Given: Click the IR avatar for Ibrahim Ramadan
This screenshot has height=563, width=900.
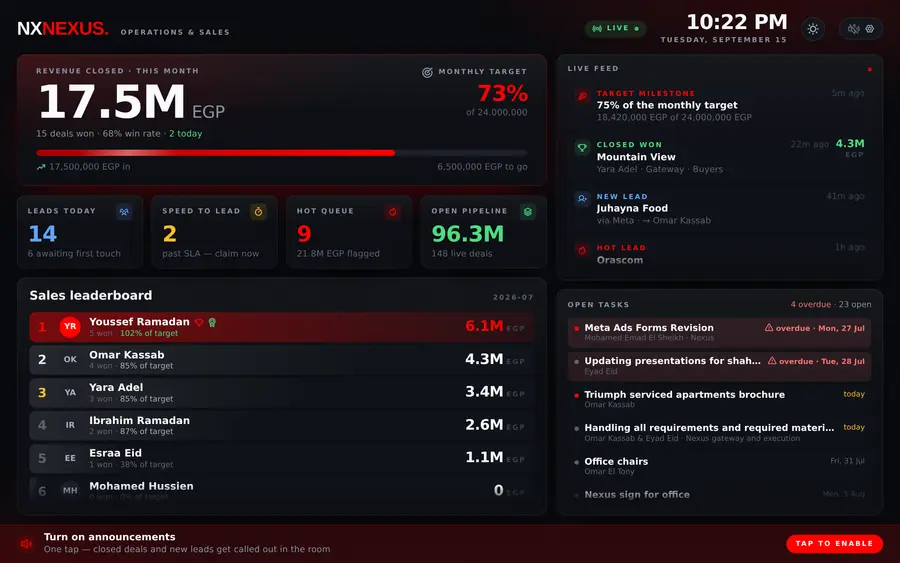Looking at the screenshot, I should pyautogui.click(x=70, y=425).
